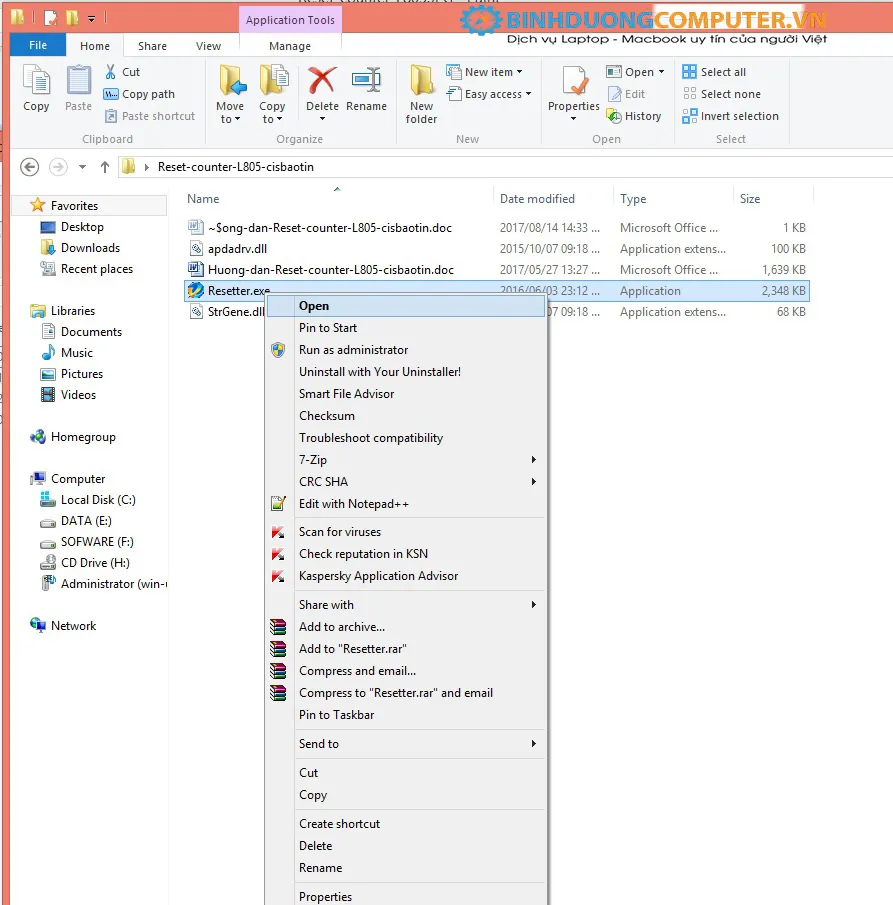Click the red Delete X icon
The image size is (893, 905).
click(322, 80)
